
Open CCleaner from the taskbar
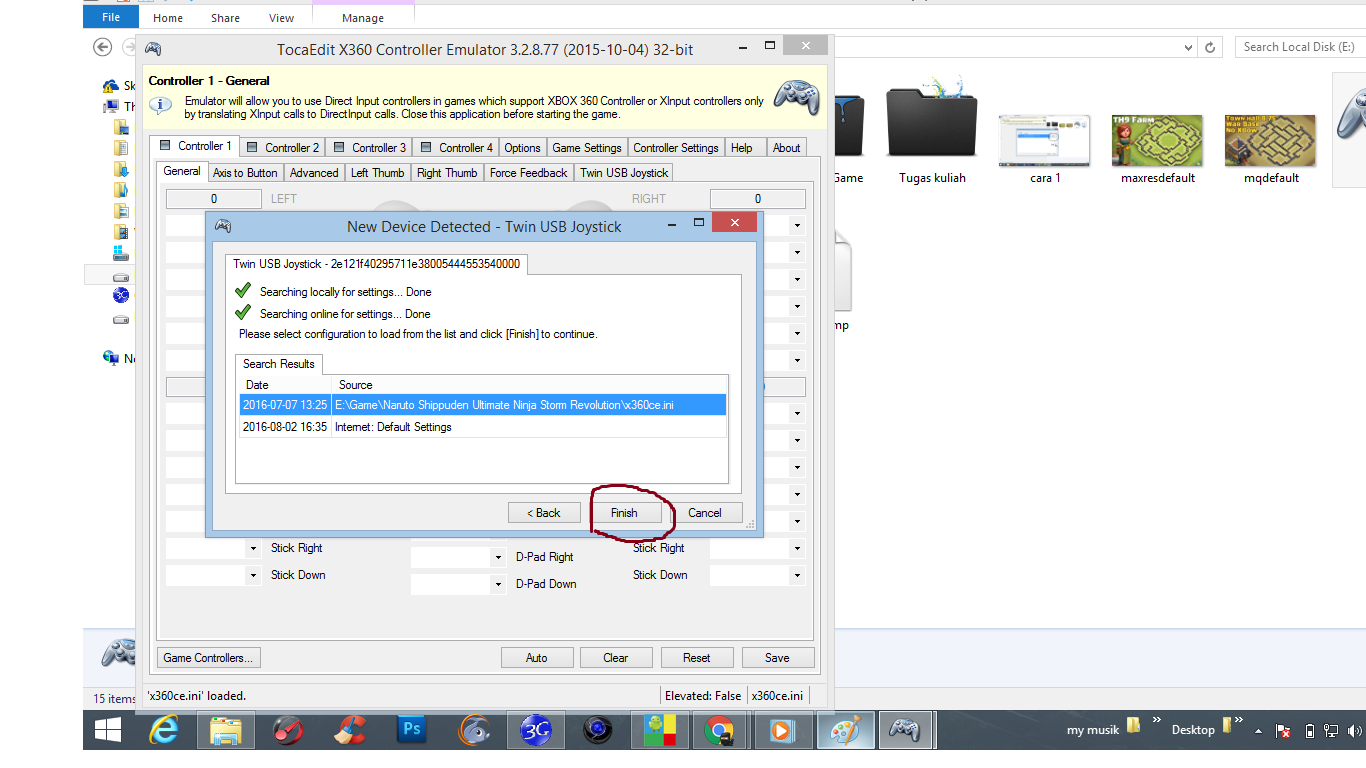tap(350, 731)
